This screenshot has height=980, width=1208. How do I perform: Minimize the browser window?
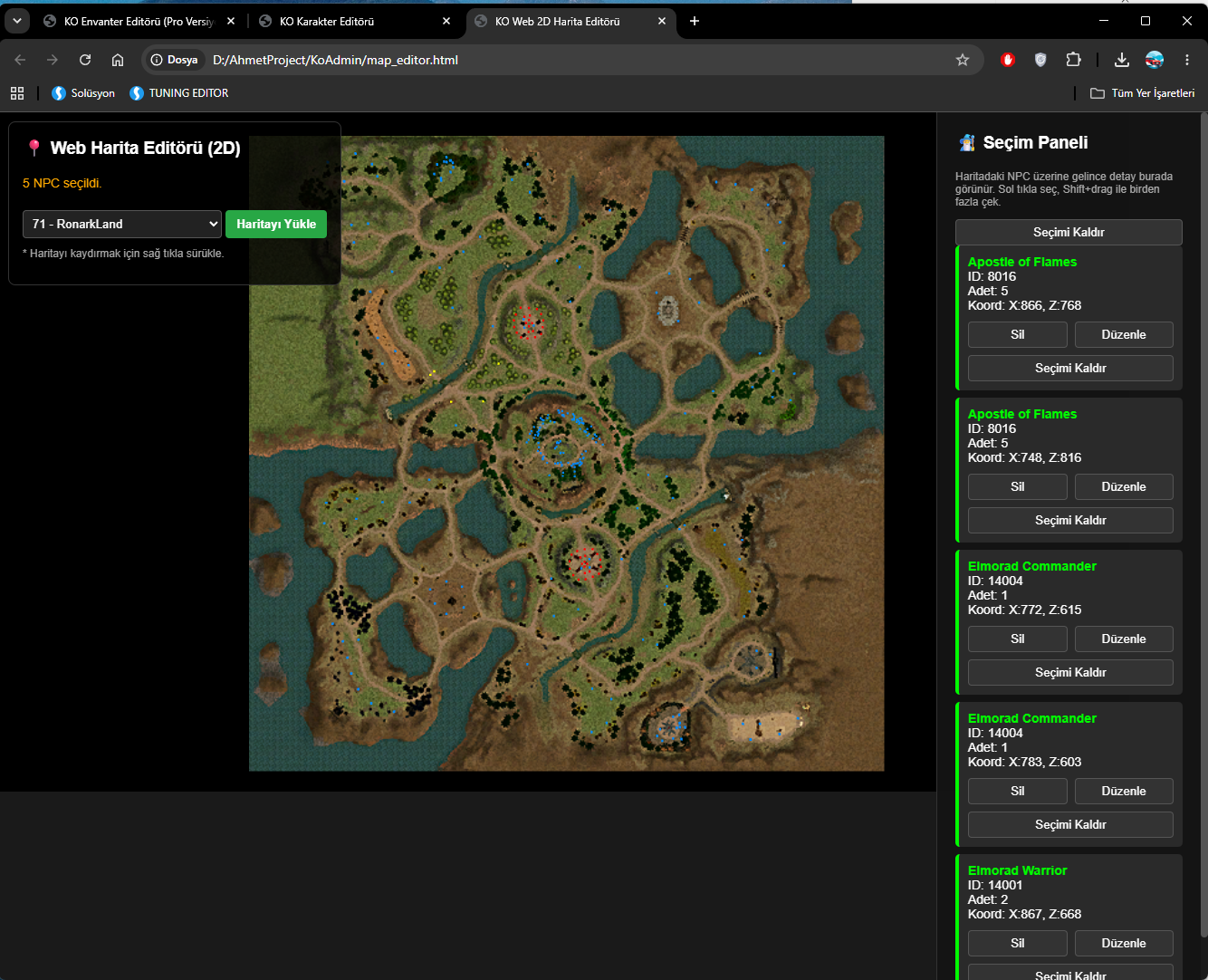(1104, 21)
